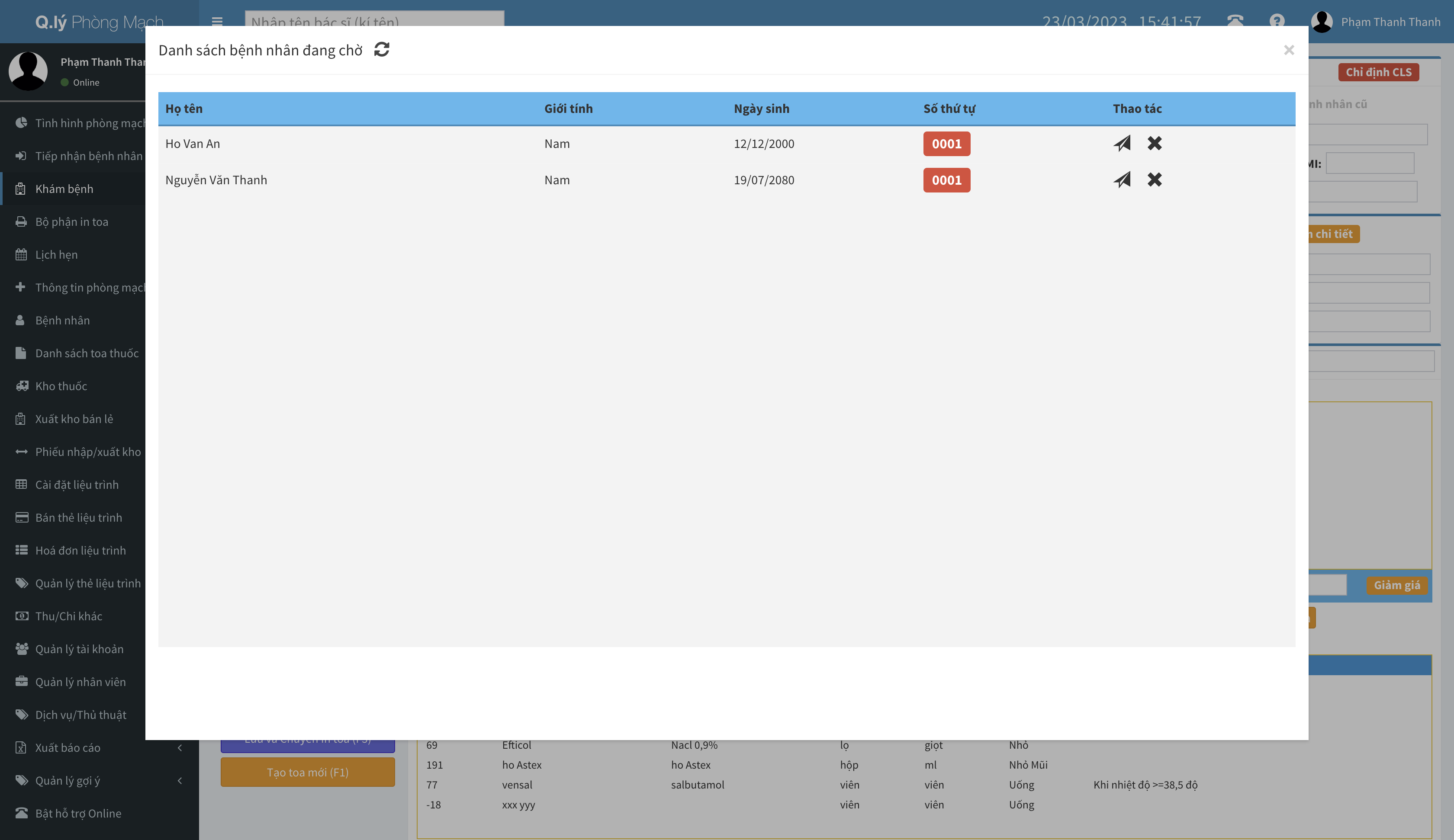Open Tiếp nhận bệnh nhân in sidebar

(x=73, y=156)
